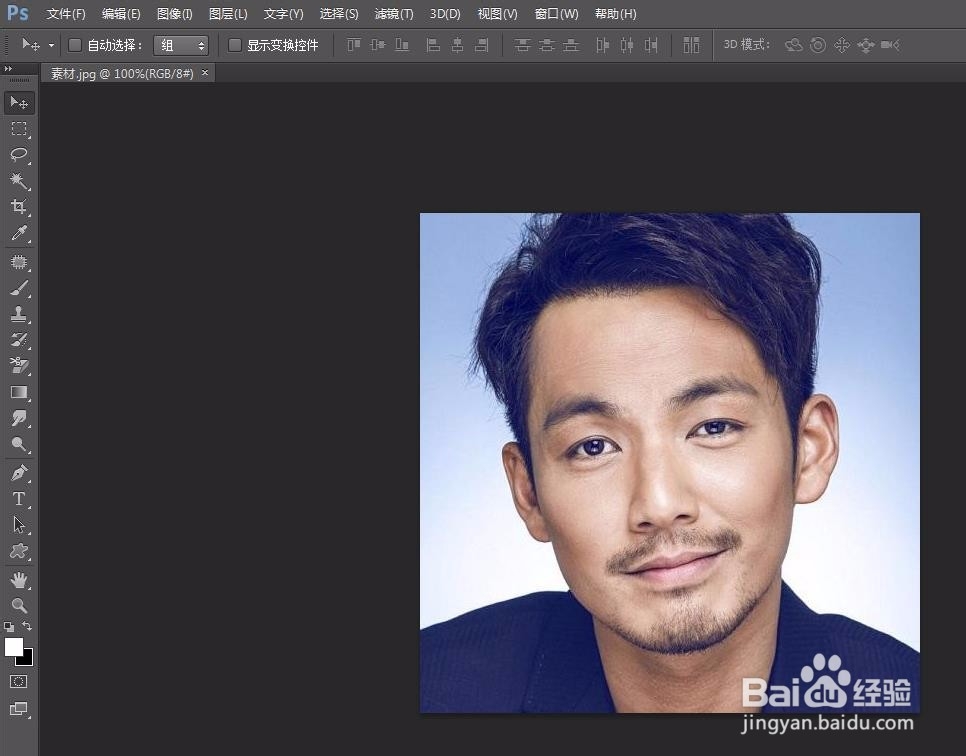
Task: Open the 滤镜(T) menu
Action: point(394,14)
